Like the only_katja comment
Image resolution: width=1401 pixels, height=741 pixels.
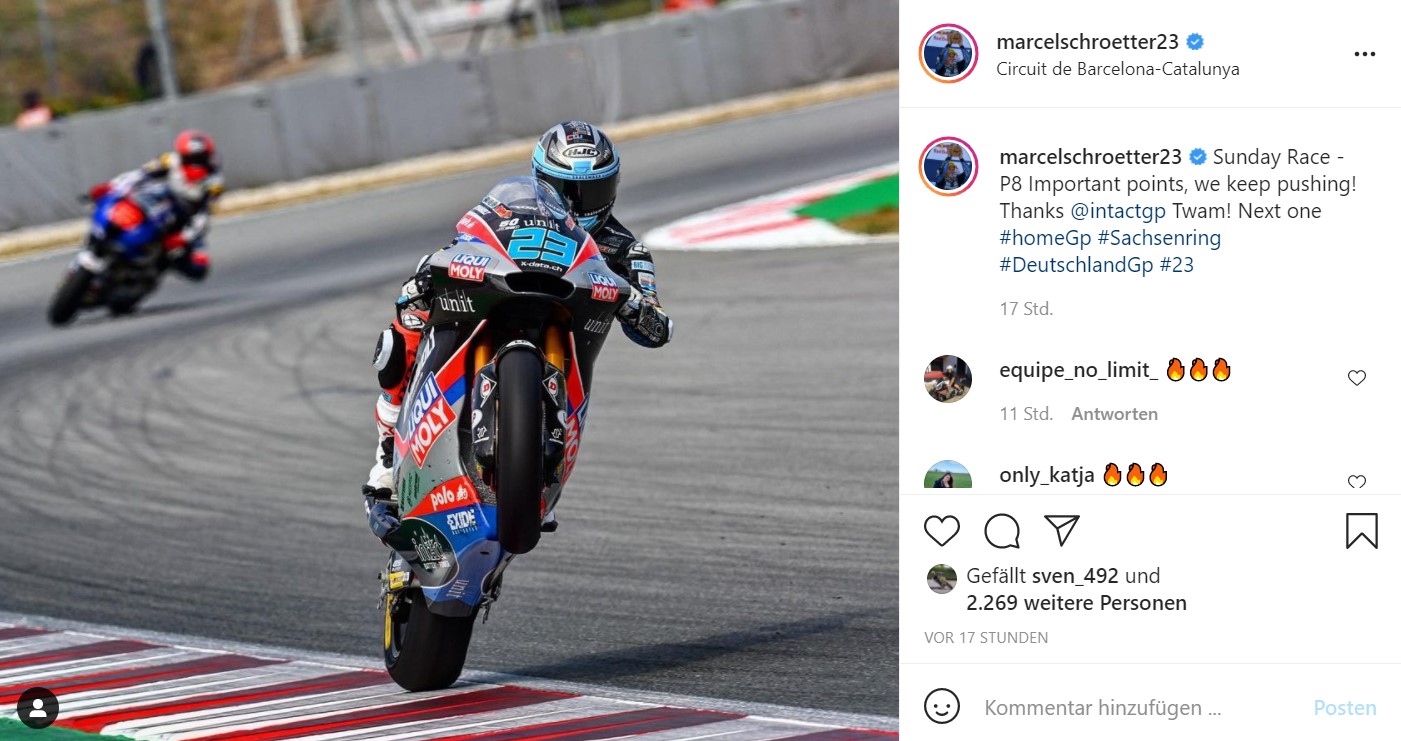click(x=1357, y=482)
